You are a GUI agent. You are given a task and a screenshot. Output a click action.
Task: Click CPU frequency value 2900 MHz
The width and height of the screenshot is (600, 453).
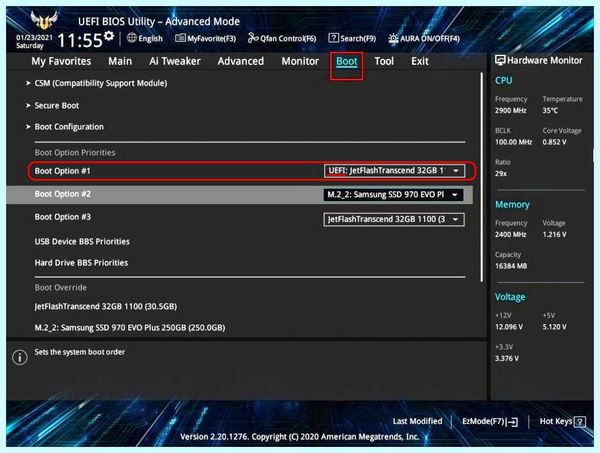[510, 111]
